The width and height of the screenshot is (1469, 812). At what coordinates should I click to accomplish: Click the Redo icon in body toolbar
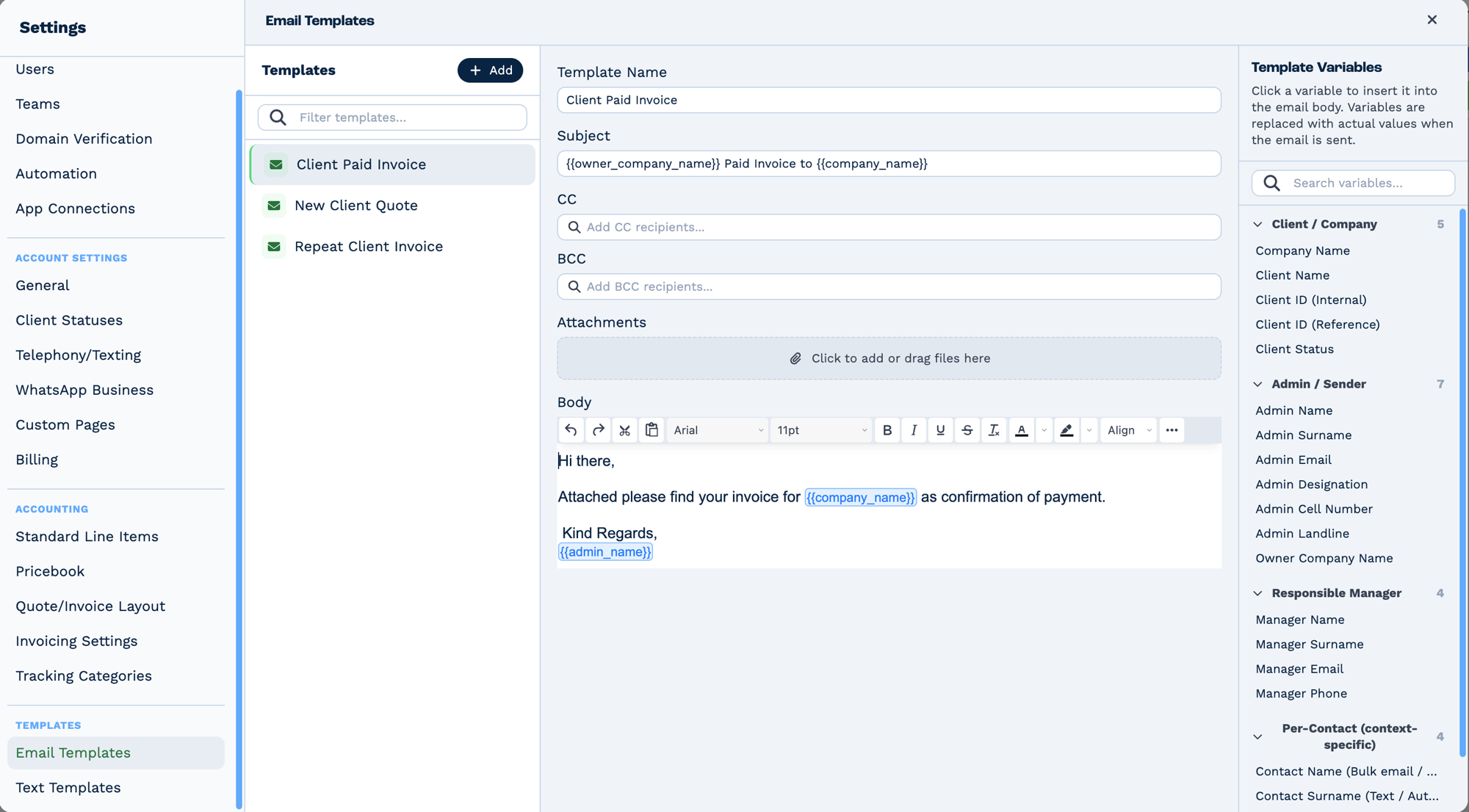tap(598, 430)
